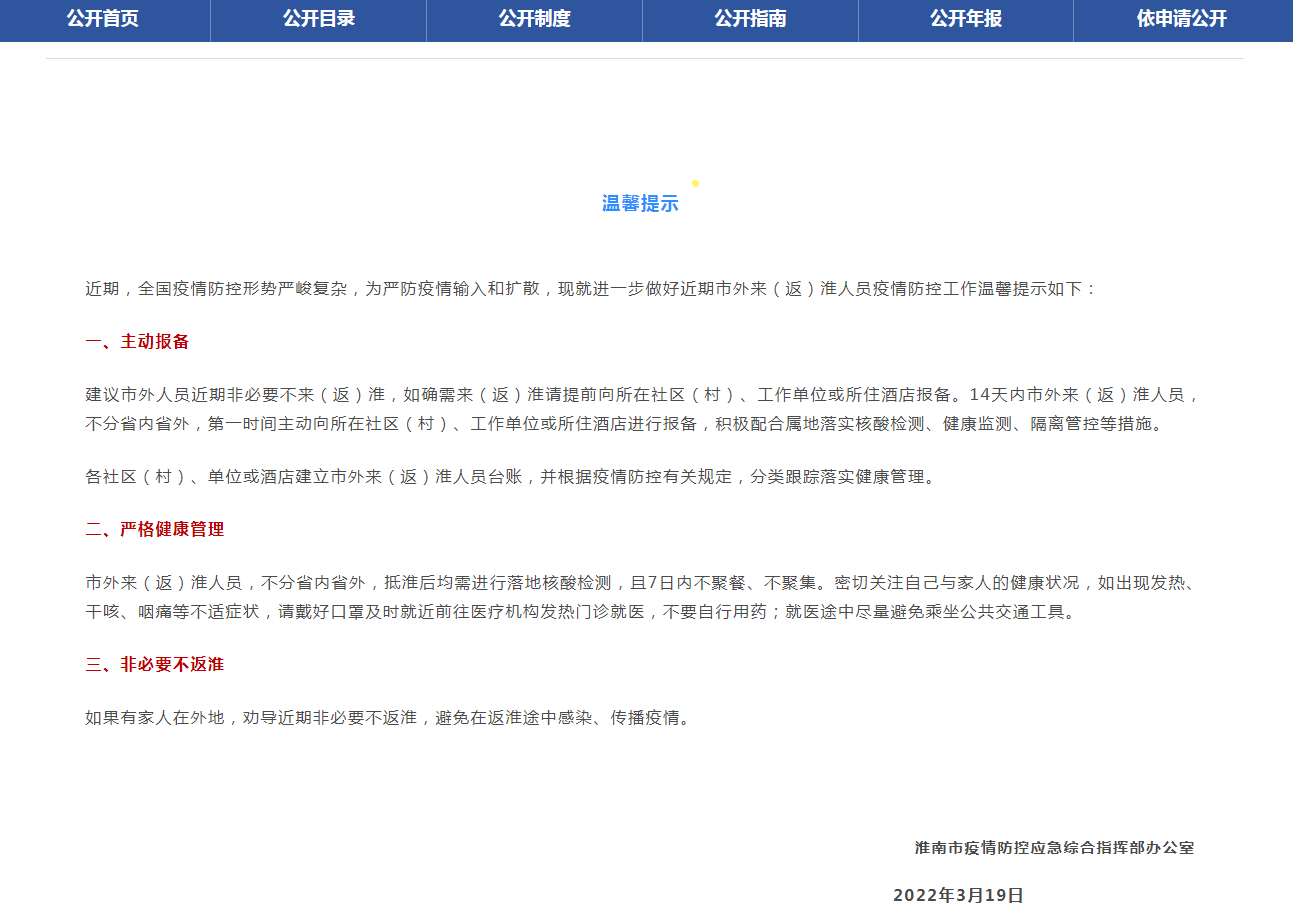Open the 公开年报 section
Viewport: 1293px width, 918px height.
pyautogui.click(x=965, y=20)
